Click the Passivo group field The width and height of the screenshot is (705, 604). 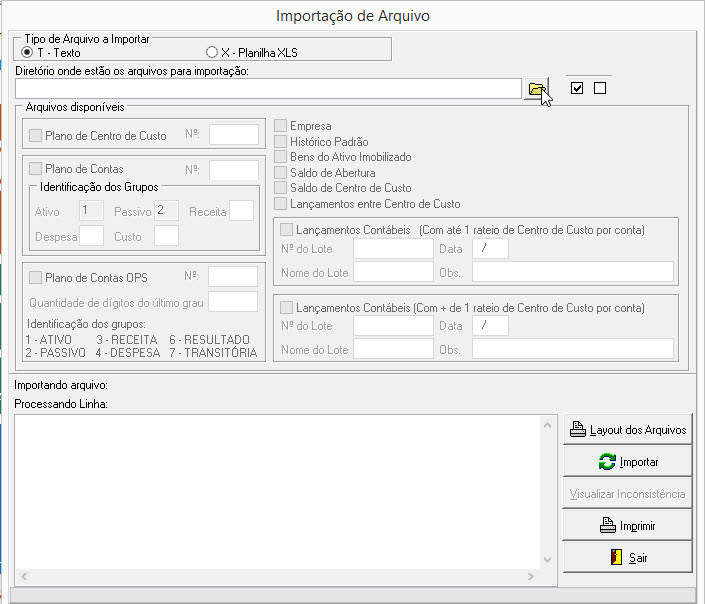[x=166, y=210]
